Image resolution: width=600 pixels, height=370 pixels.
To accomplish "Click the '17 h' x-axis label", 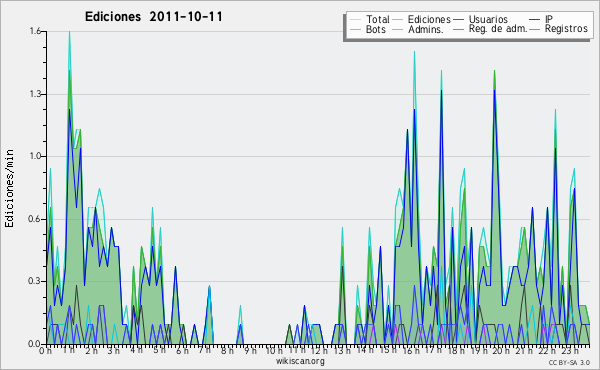I will pyautogui.click(x=434, y=350).
